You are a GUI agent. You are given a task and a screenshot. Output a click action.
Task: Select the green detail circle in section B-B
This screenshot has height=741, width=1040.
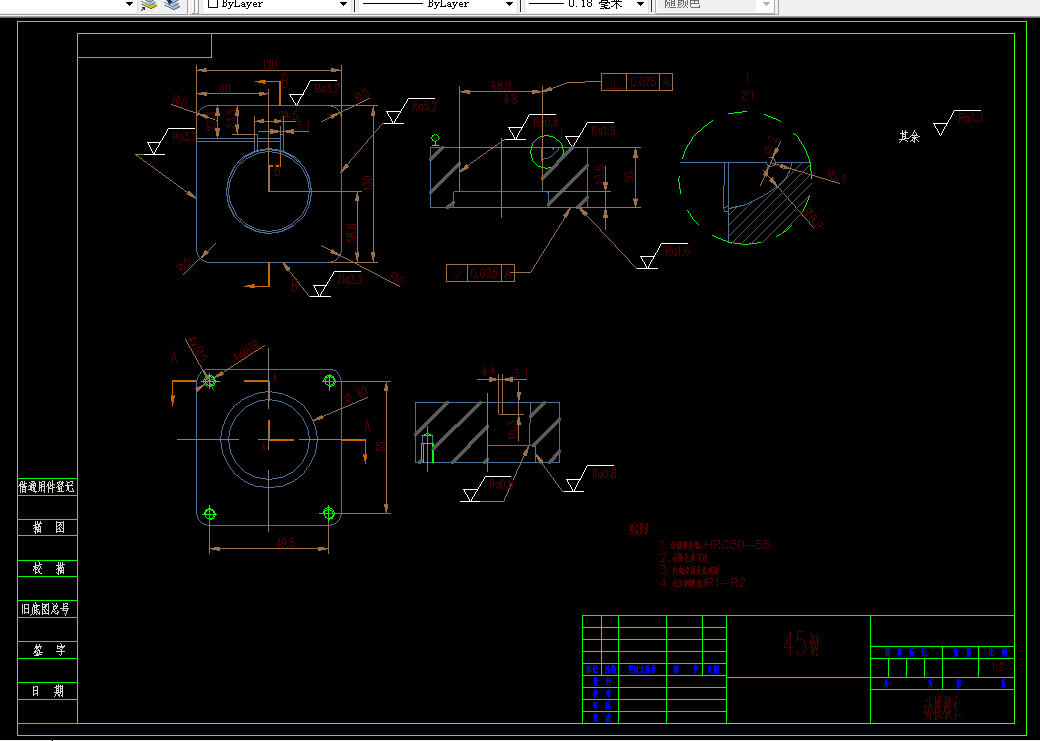[x=547, y=153]
